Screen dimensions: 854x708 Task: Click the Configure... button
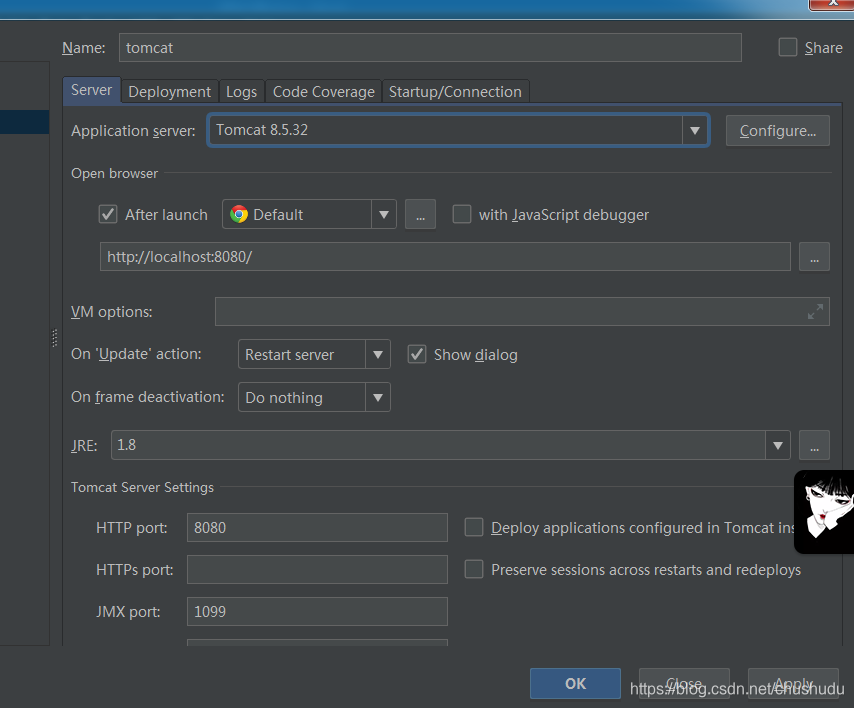(778, 131)
